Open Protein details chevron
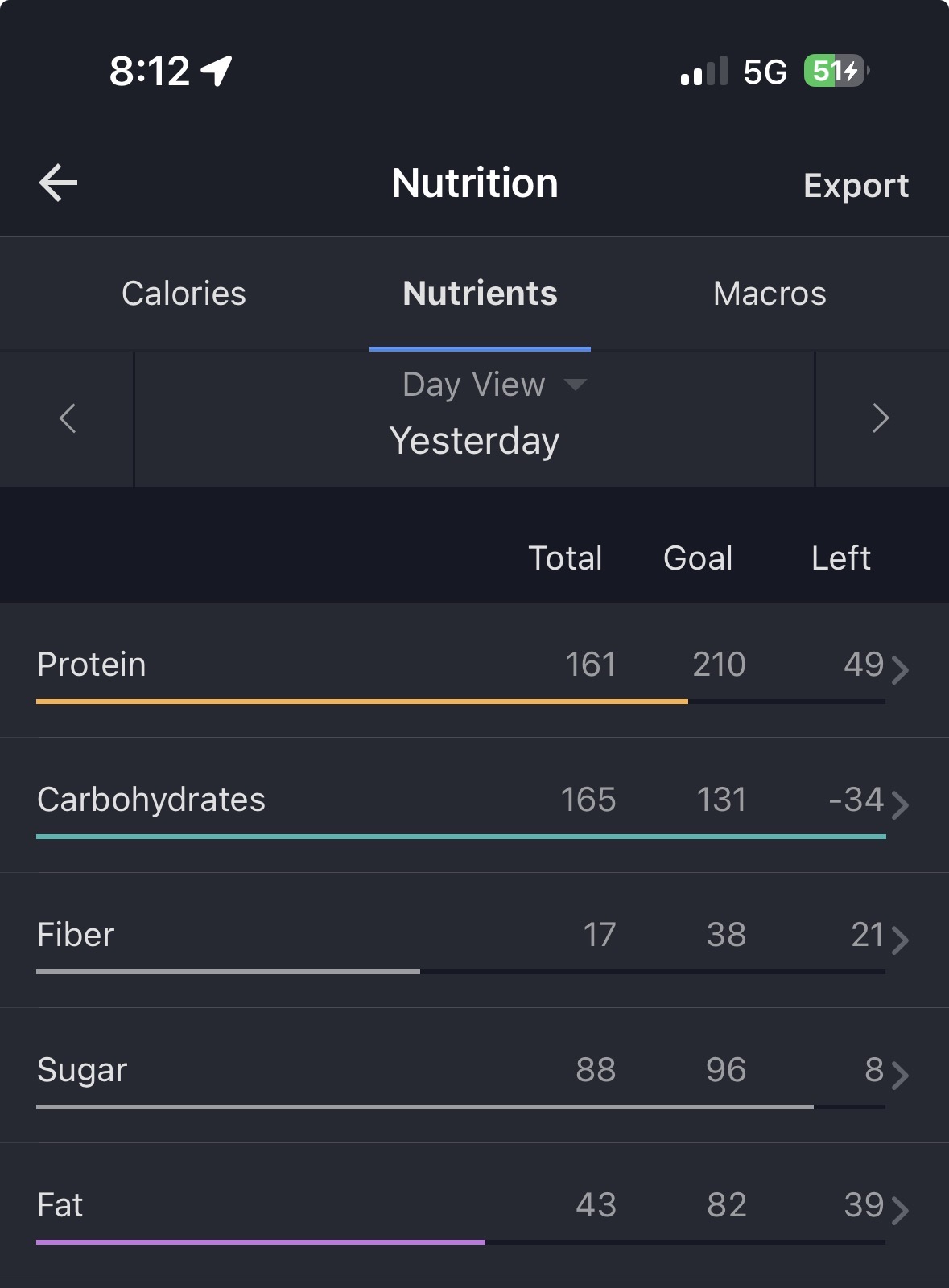Screen dimensions: 949x1288 [x=901, y=669]
